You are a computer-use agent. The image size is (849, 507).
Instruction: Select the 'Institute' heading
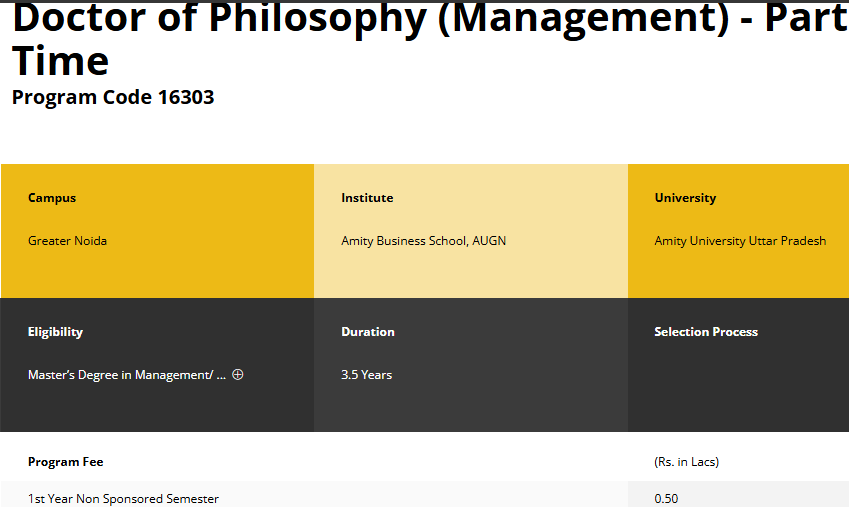tap(367, 198)
